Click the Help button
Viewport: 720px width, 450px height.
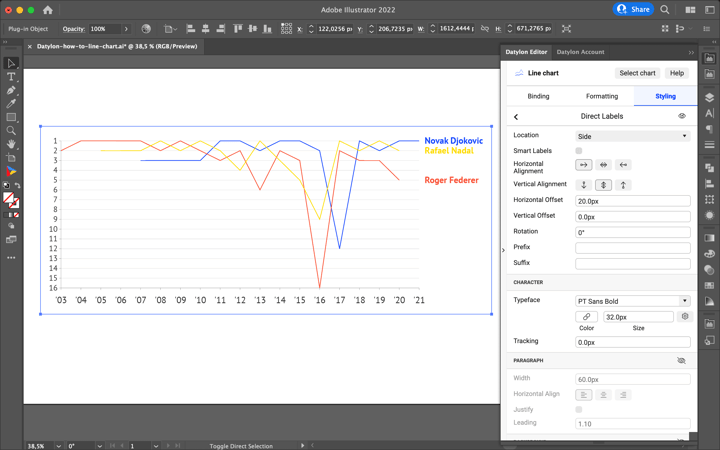(x=677, y=73)
